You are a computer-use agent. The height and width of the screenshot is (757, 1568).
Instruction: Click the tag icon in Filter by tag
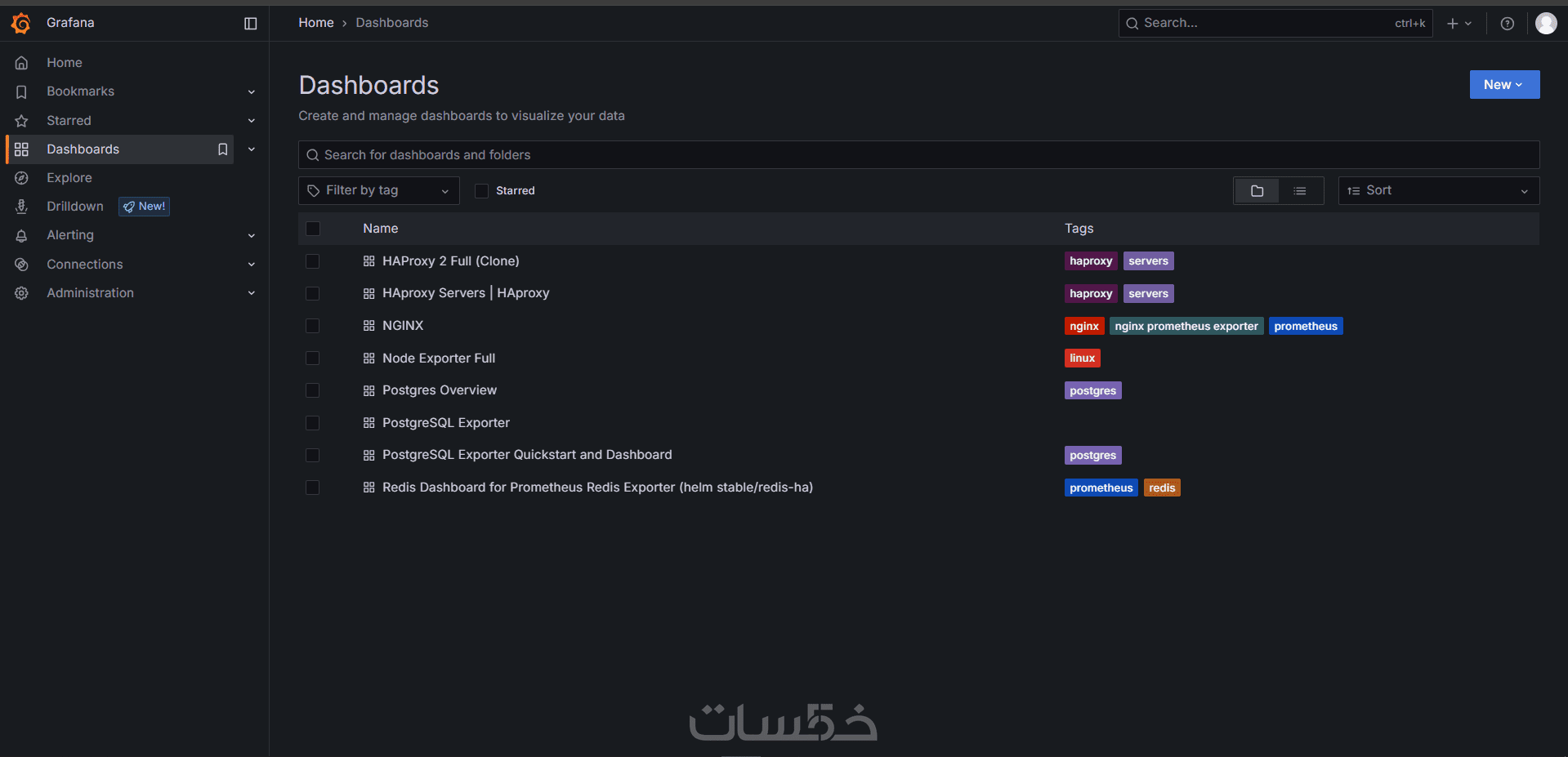pyautogui.click(x=313, y=191)
